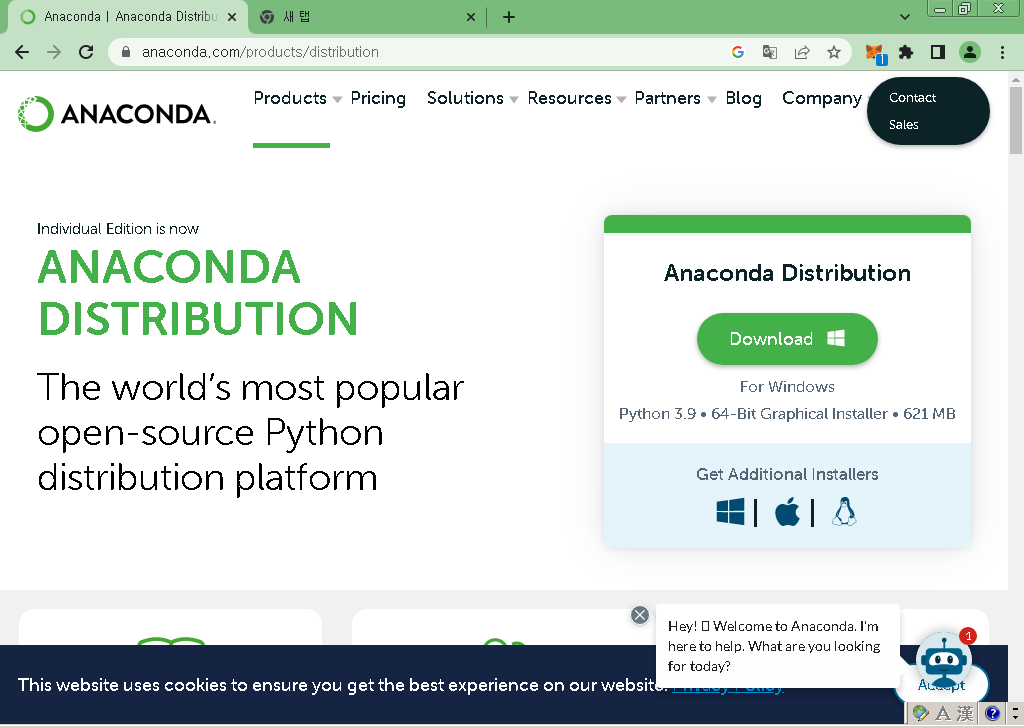Click the browser forward arrow
This screenshot has height=728, width=1024.
pyautogui.click(x=54, y=52)
